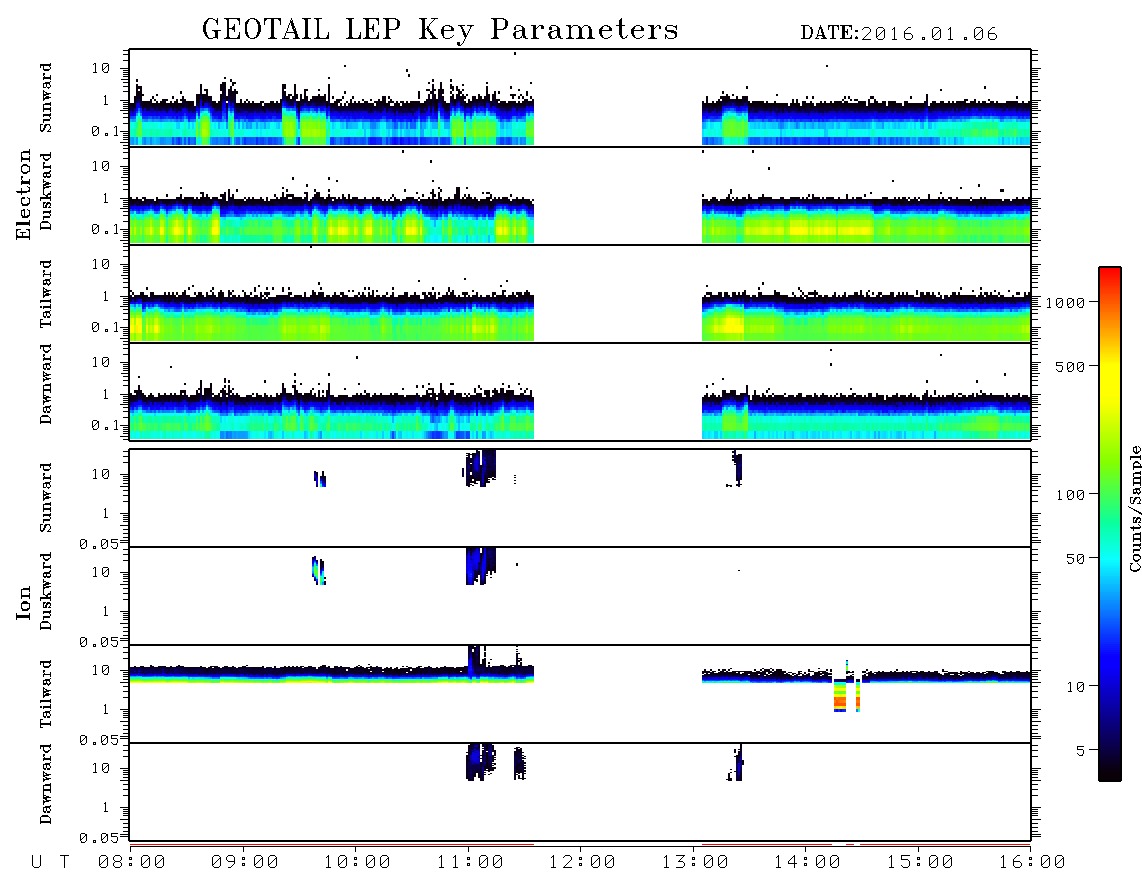Click the Electron Sunward panel label
Screen dimensions: 1142x880
[x=46, y=98]
